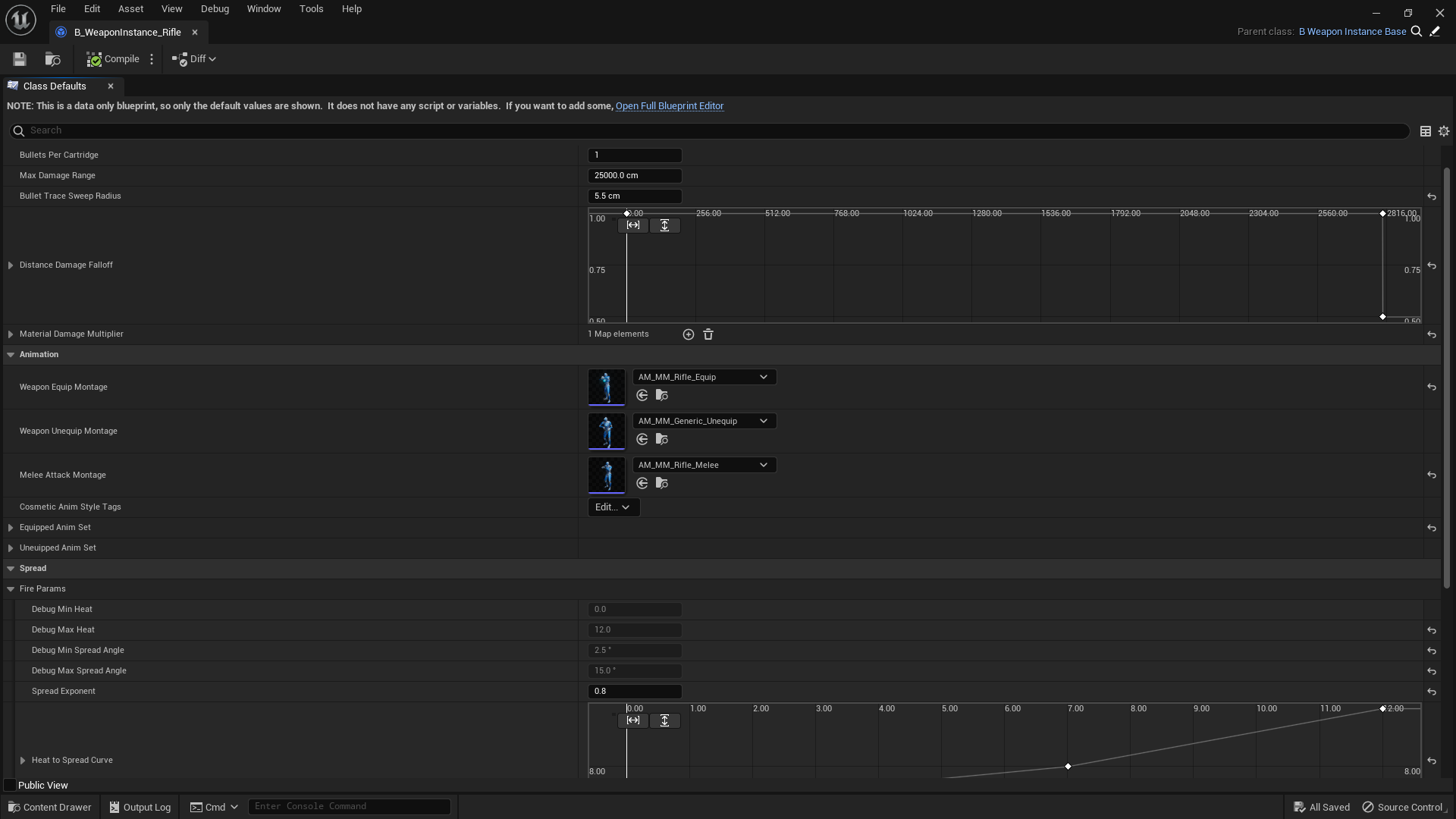Click Browse to asset in Content Browser icon

[52, 59]
